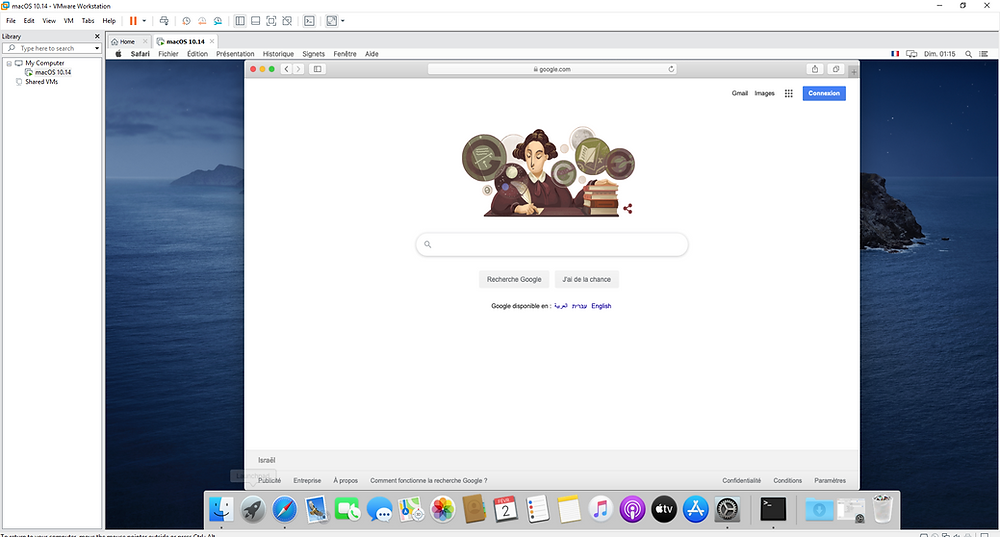Screen dimensions: 1000x537
Task: Open System Preferences from the Dock
Action: point(727,510)
